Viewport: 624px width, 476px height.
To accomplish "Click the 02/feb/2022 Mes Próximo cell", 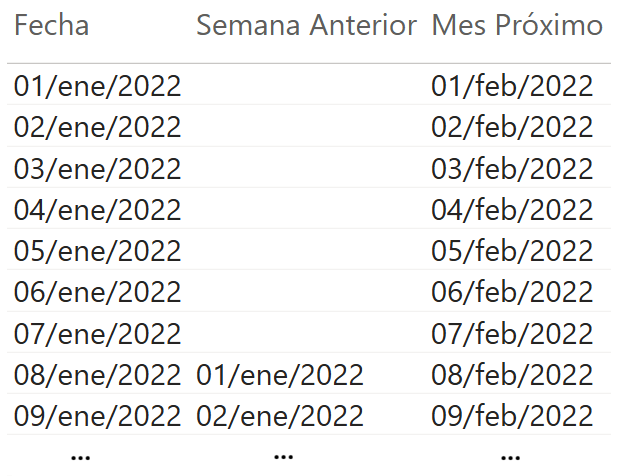I will pos(512,128).
